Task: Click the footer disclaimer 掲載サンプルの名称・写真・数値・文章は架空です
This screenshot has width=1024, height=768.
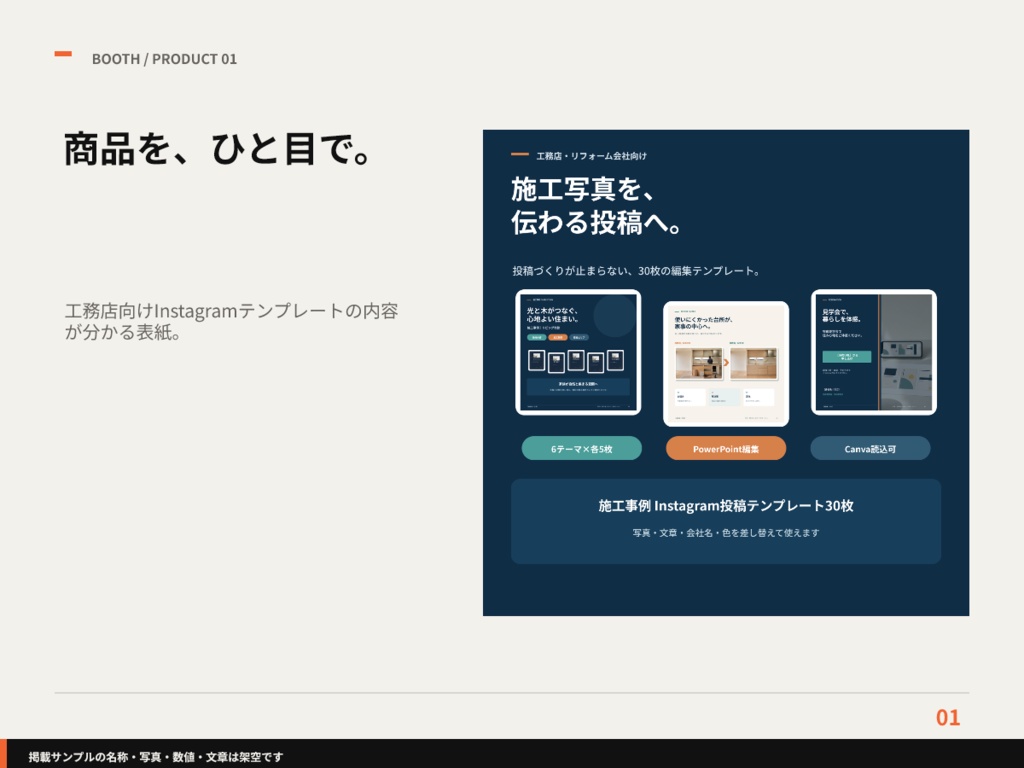Action: click(x=156, y=757)
